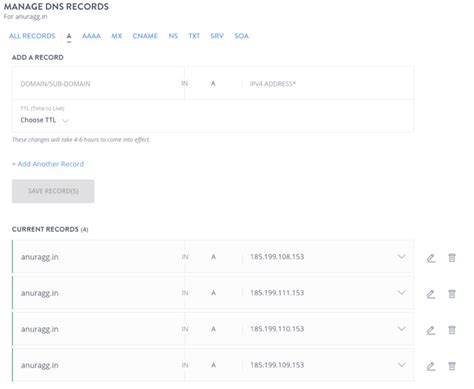Delete the 185.199.111.153 record
474x389 pixels.
(452, 294)
